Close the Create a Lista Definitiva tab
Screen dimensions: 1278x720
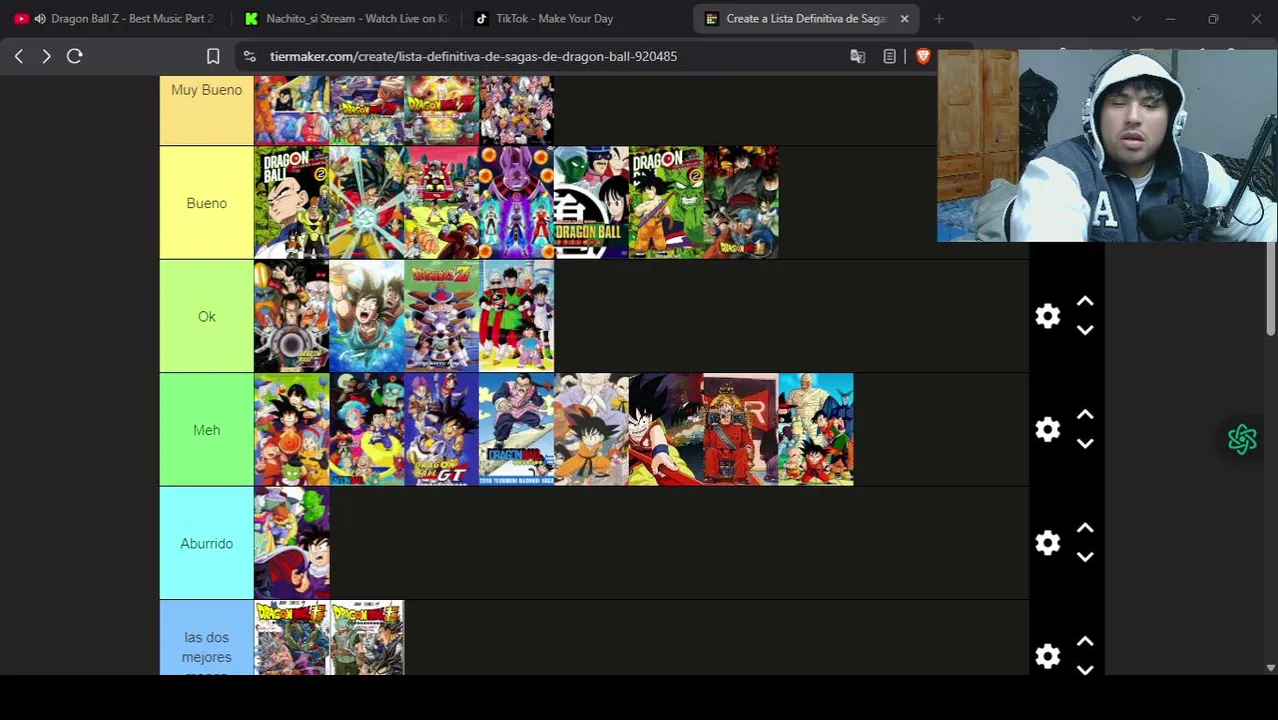click(904, 18)
